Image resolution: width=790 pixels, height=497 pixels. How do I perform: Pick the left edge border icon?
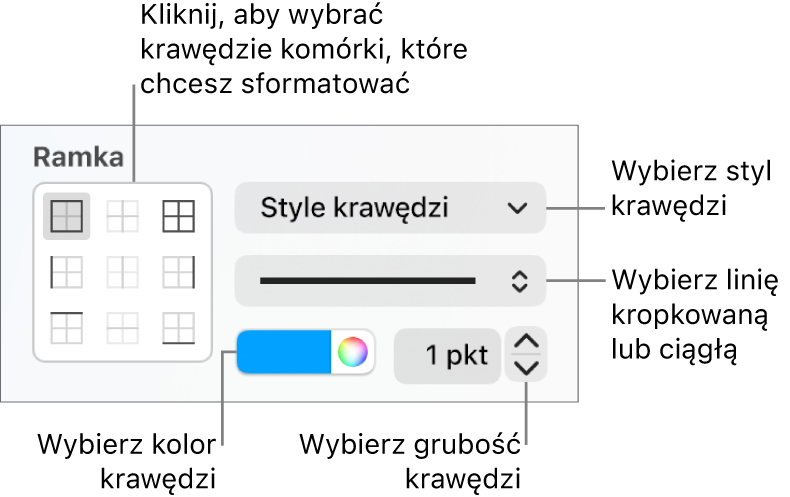pos(67,272)
